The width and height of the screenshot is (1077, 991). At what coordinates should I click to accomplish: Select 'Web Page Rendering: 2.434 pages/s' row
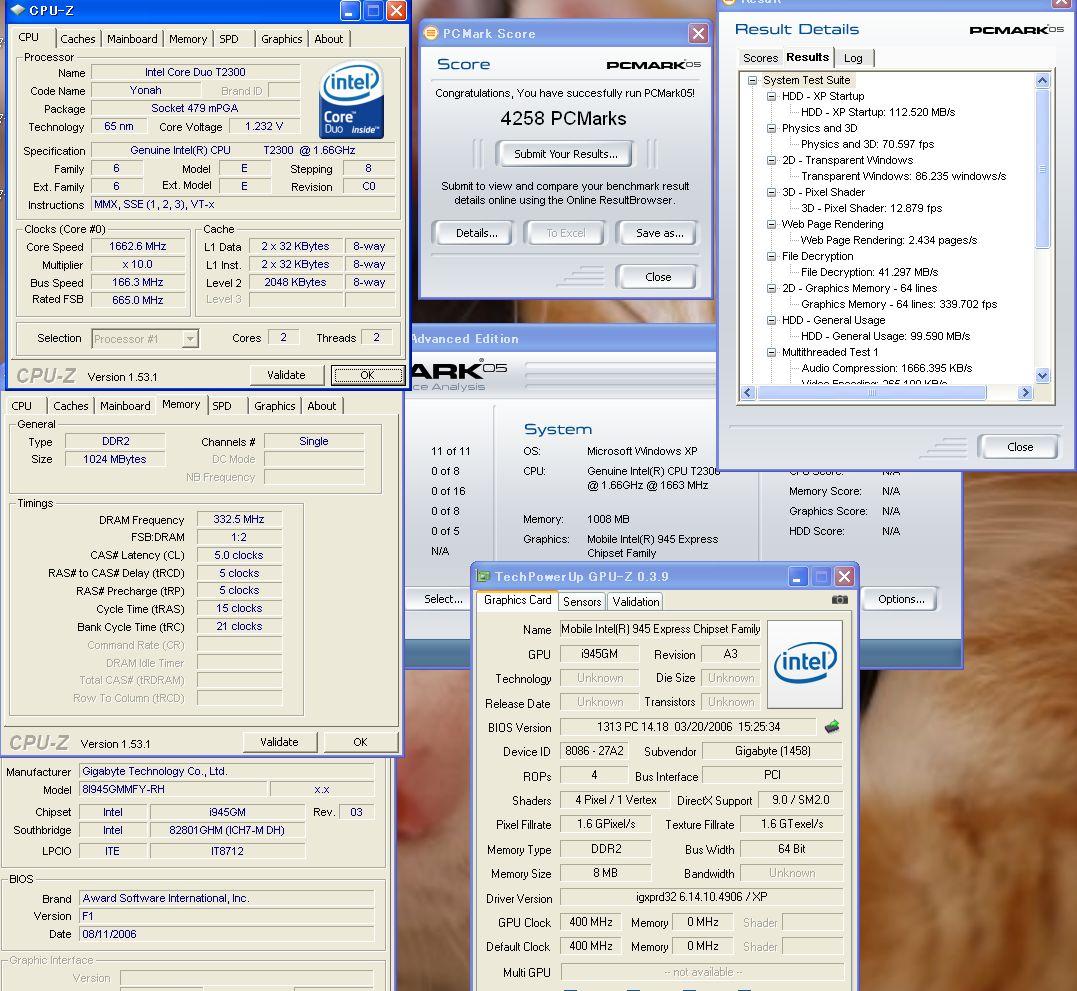(889, 240)
